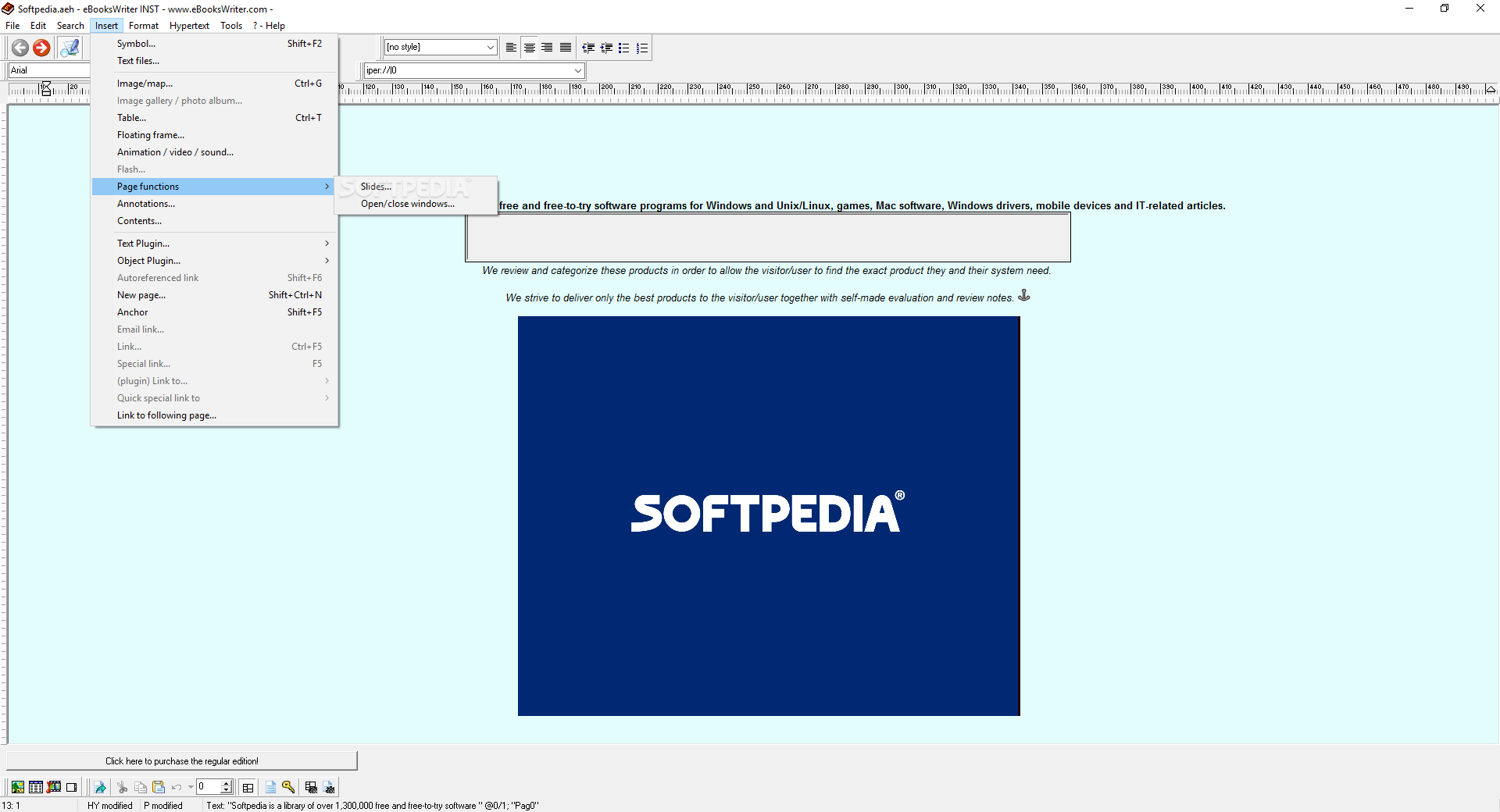Open the Format menu
1500x812 pixels.
point(144,26)
